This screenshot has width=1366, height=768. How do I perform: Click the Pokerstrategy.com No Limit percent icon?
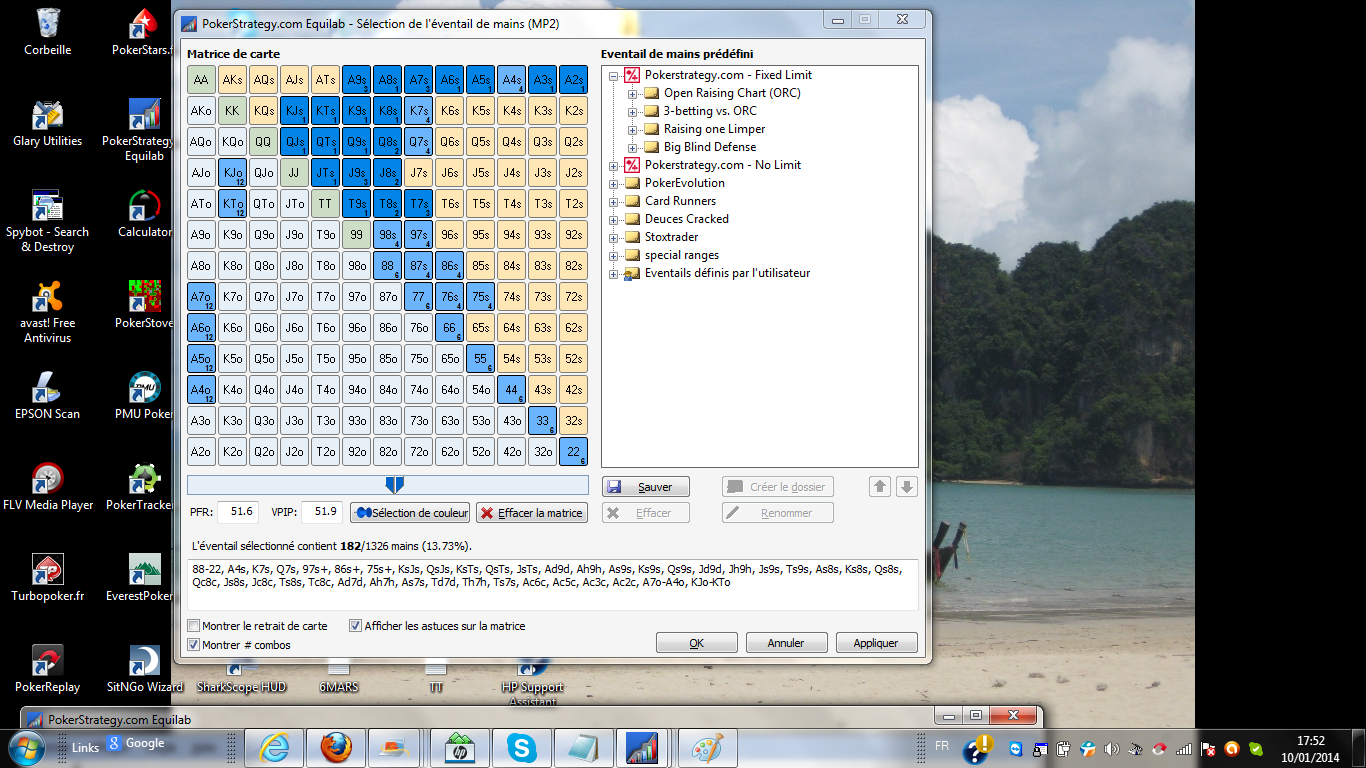coord(631,165)
